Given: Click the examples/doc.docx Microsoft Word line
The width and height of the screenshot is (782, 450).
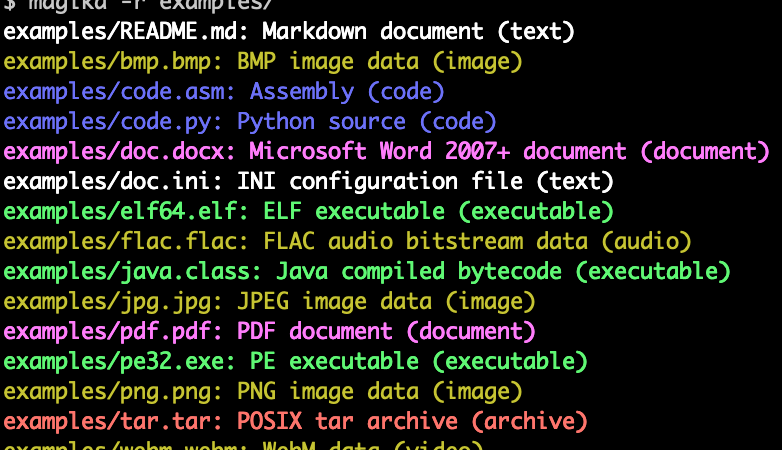Looking at the screenshot, I should point(387,152).
